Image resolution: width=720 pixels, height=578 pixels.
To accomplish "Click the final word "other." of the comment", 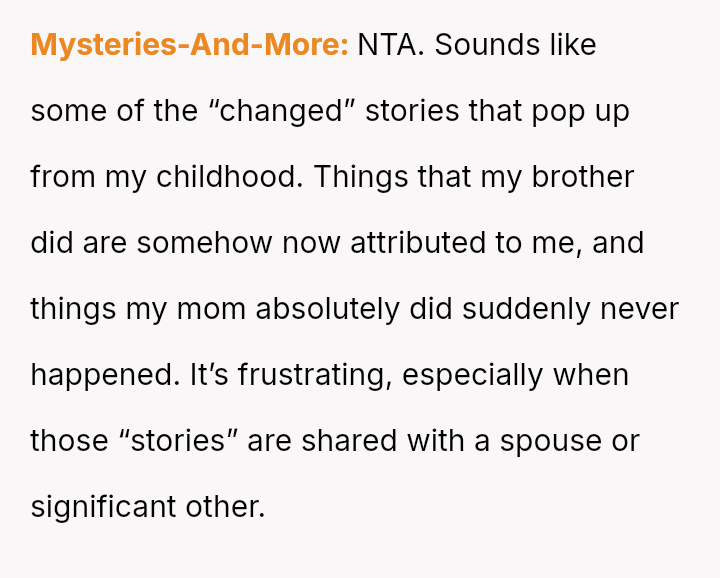I will pyautogui.click(x=225, y=507).
